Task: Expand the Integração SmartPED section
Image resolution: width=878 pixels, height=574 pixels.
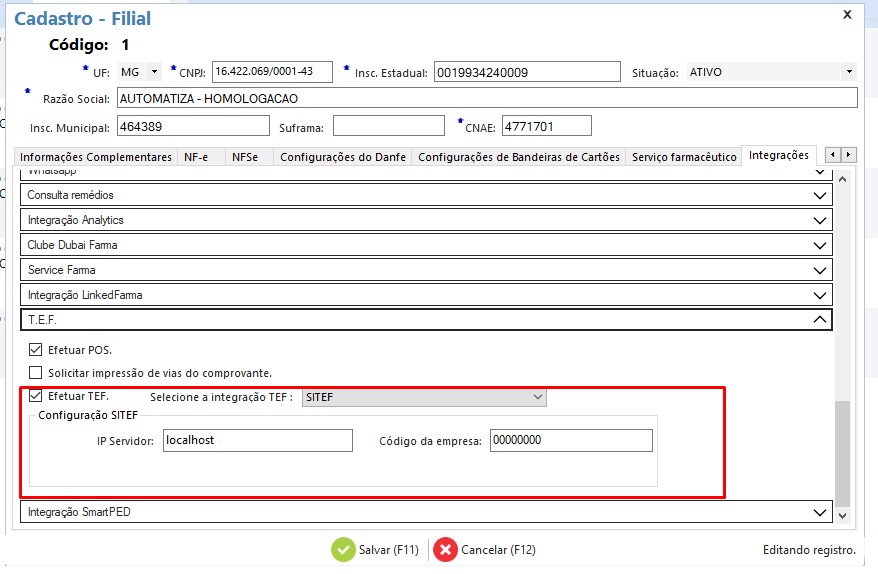Action: (x=820, y=512)
